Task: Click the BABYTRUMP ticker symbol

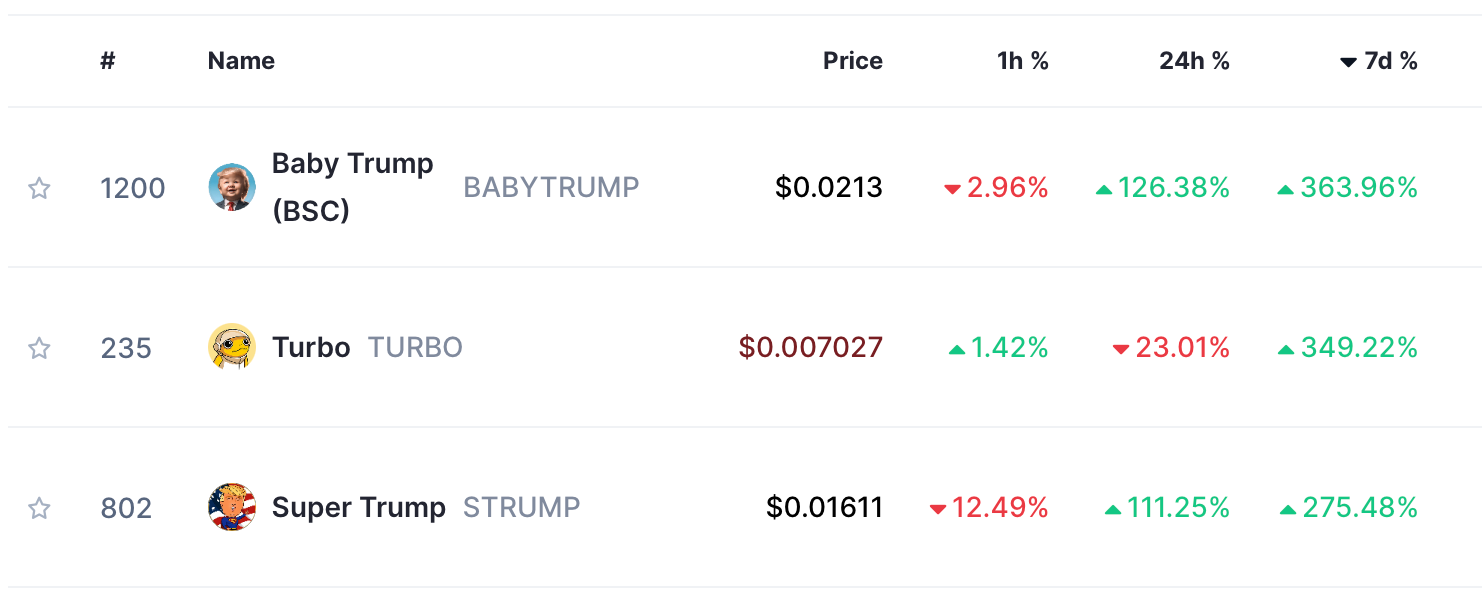Action: pos(551,188)
